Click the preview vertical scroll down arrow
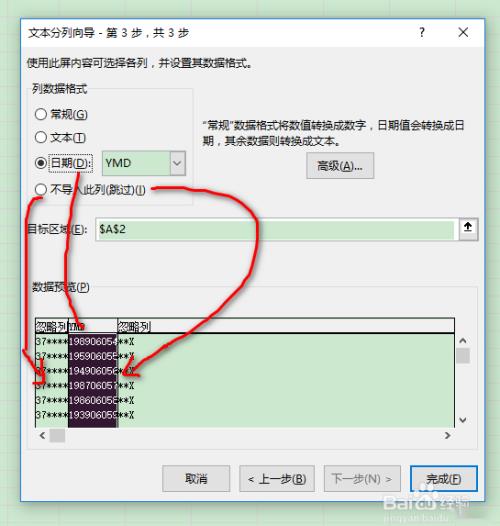 (463, 420)
